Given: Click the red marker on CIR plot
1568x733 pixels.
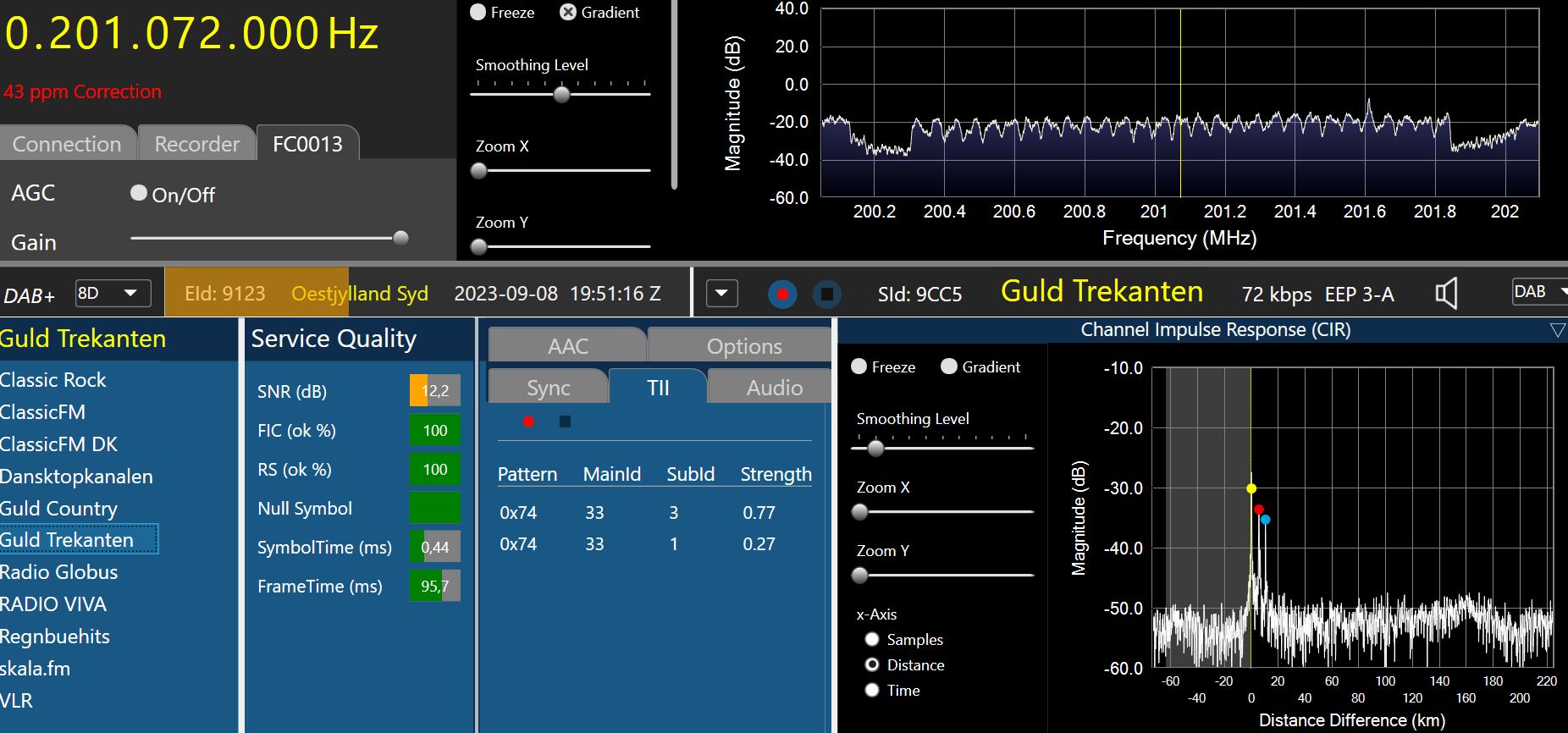Looking at the screenshot, I should [x=1259, y=510].
